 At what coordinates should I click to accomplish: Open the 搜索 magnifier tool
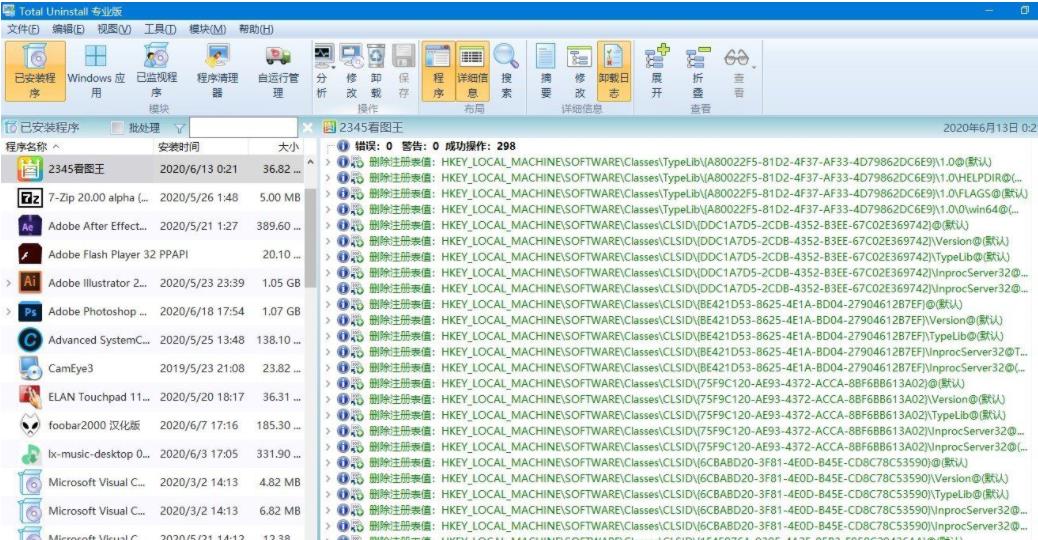(506, 71)
